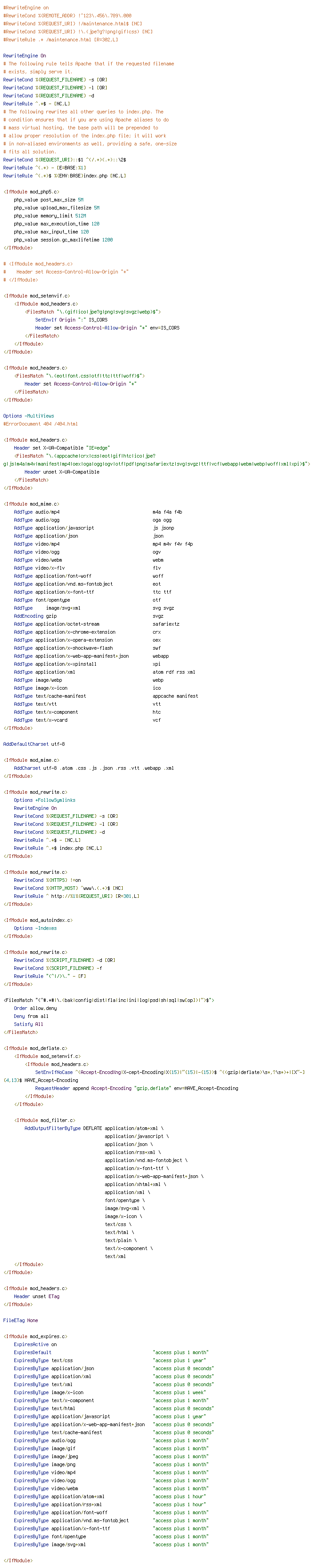Click the '<IfModule mod_php5.c>' opening tag
The width and height of the screenshot is (314, 1568).
point(31,192)
